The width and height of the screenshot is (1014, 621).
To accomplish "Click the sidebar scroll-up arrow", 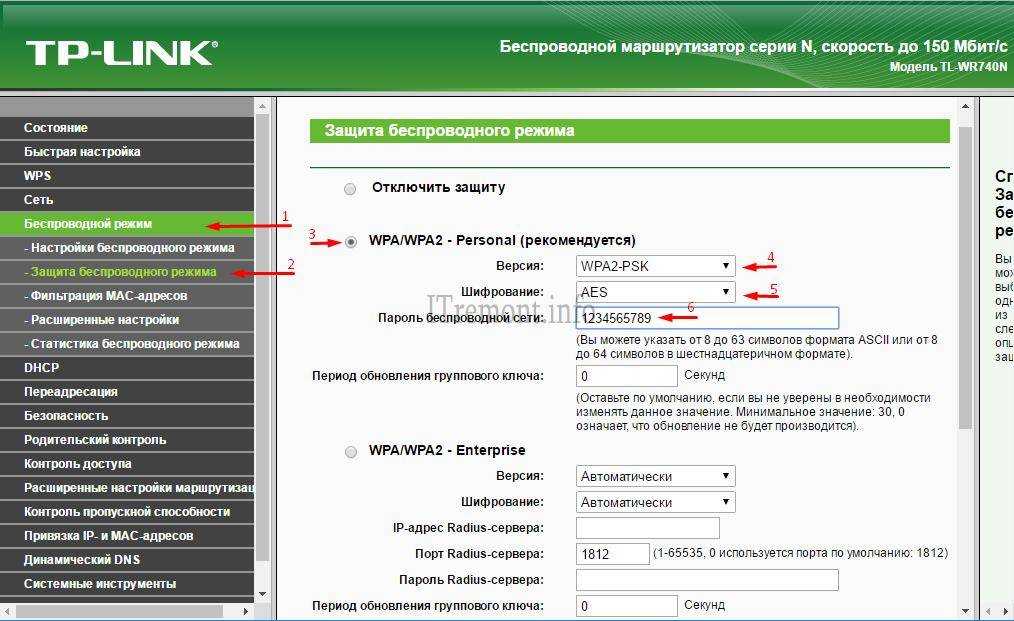I will pyautogui.click(x=263, y=105).
